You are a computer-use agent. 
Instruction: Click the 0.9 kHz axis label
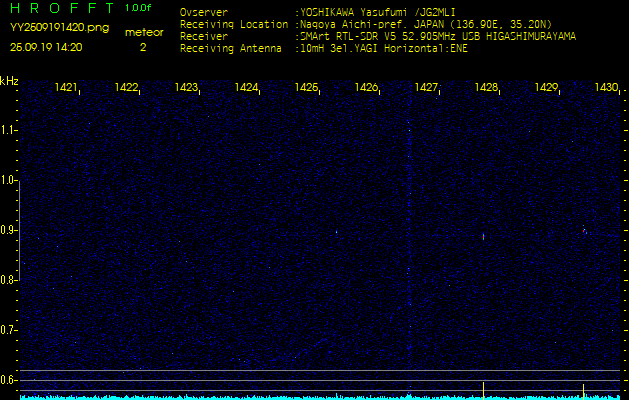pyautogui.click(x=8, y=230)
